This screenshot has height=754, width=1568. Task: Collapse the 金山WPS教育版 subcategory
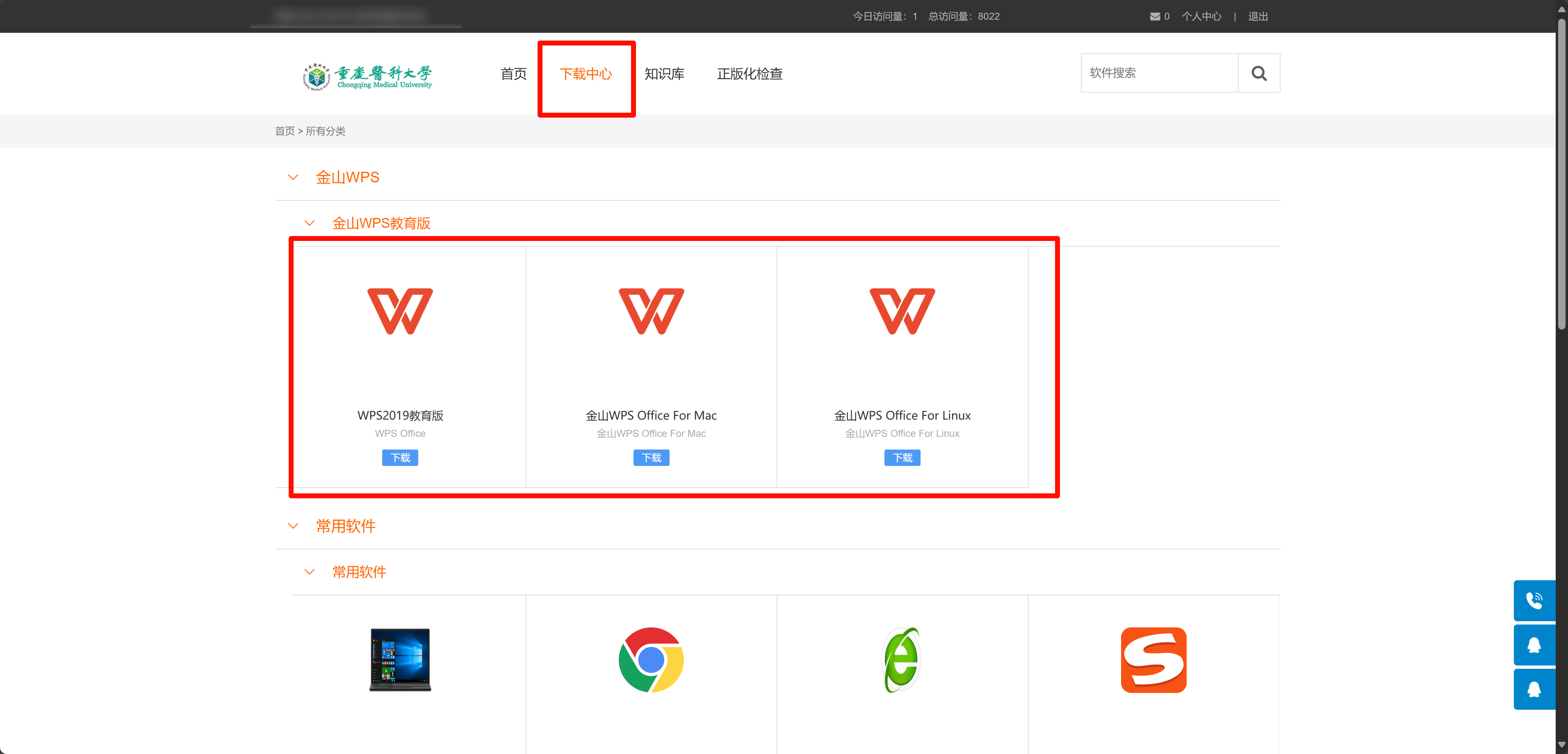309,223
